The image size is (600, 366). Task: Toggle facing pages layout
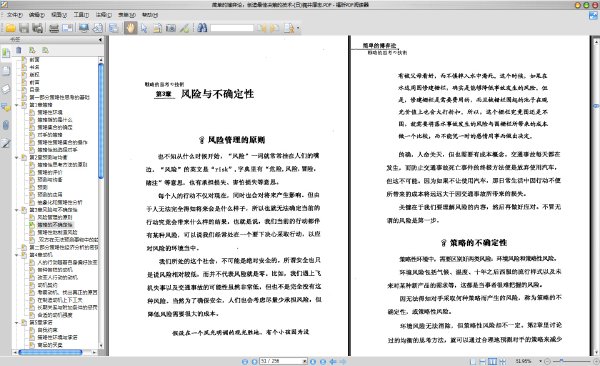point(492,361)
